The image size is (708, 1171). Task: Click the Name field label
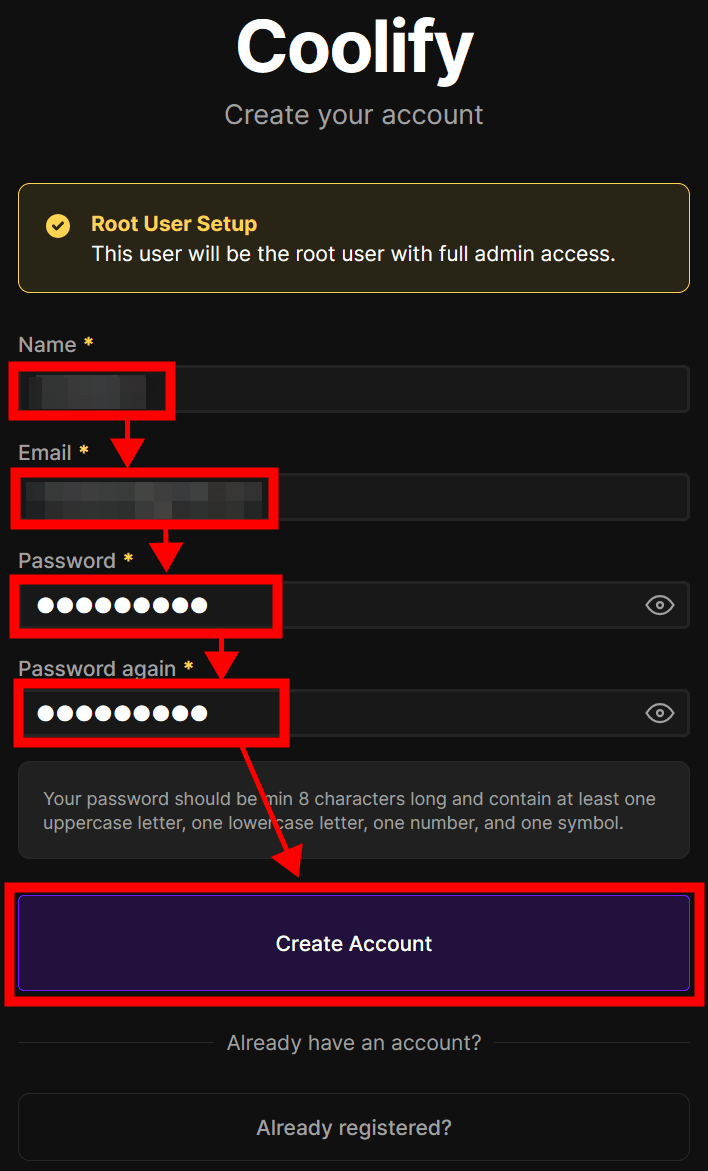[47, 345]
